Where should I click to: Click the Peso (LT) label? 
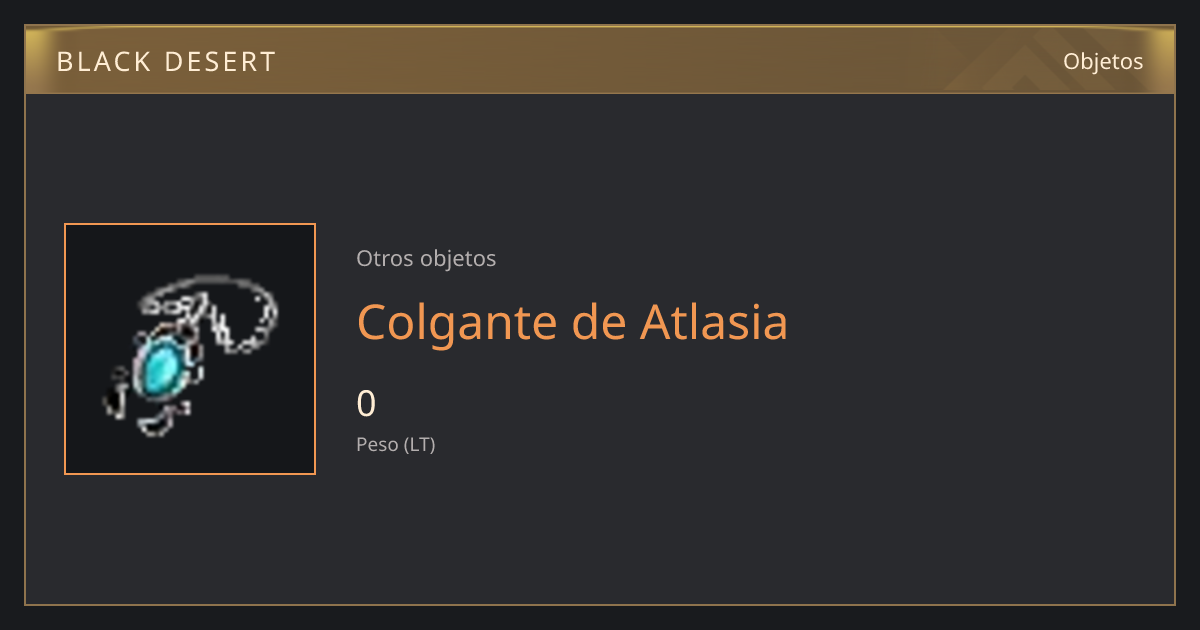[x=396, y=445]
